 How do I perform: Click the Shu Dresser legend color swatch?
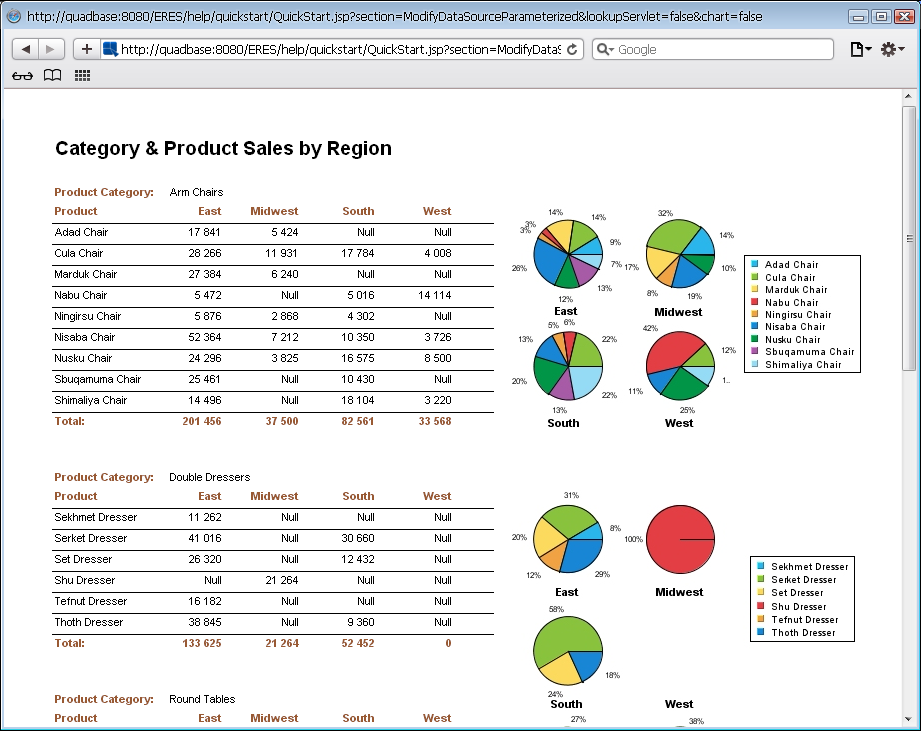click(761, 606)
